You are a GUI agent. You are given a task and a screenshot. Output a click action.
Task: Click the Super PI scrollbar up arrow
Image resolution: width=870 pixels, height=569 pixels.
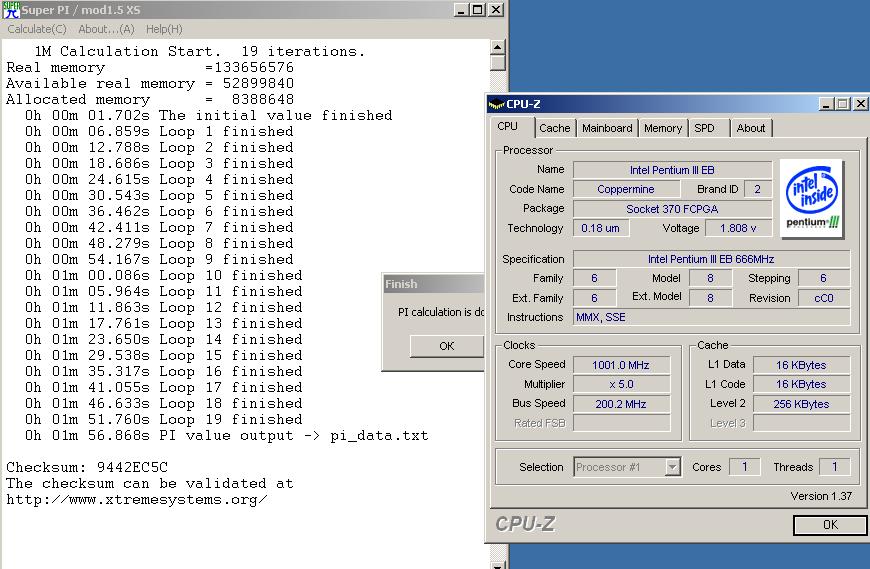tap(498, 47)
